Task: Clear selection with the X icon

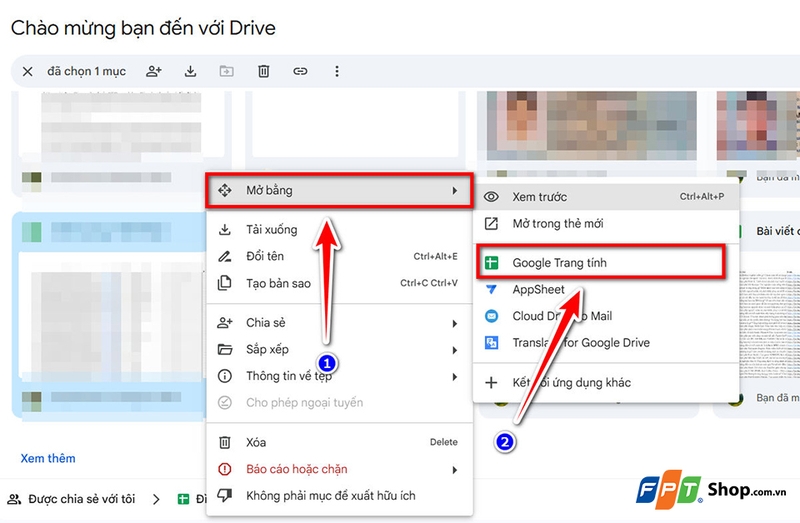Action: (28, 71)
